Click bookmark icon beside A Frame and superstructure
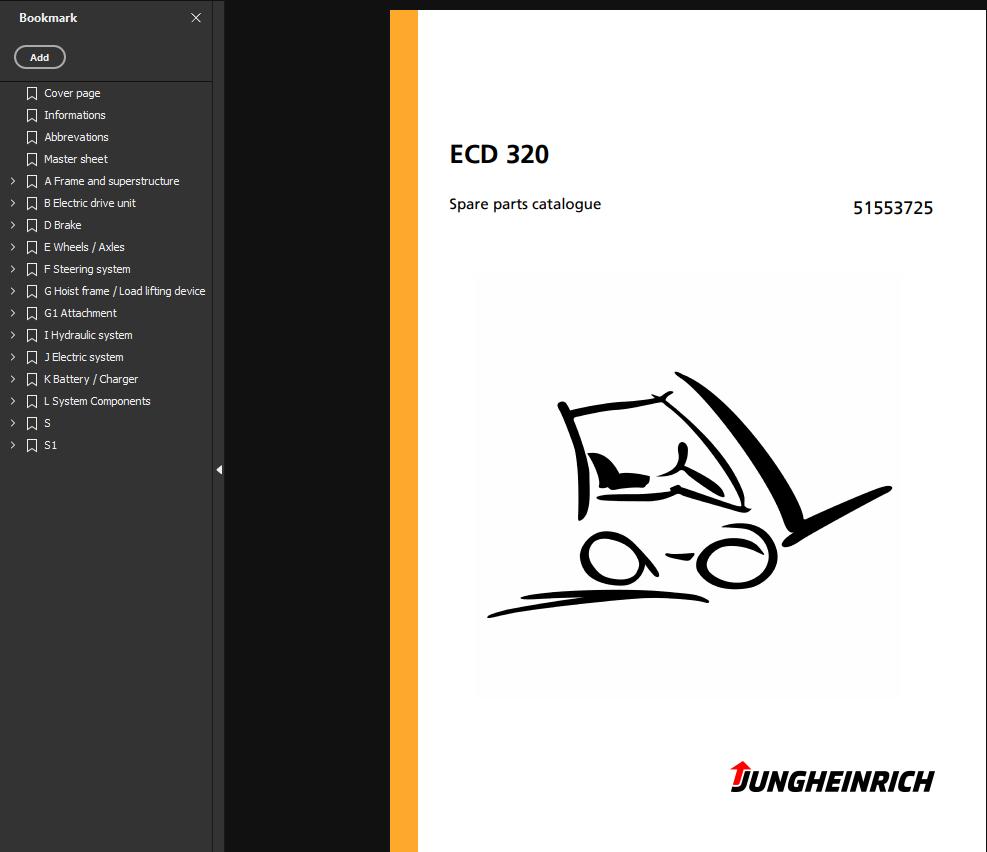 (31, 181)
